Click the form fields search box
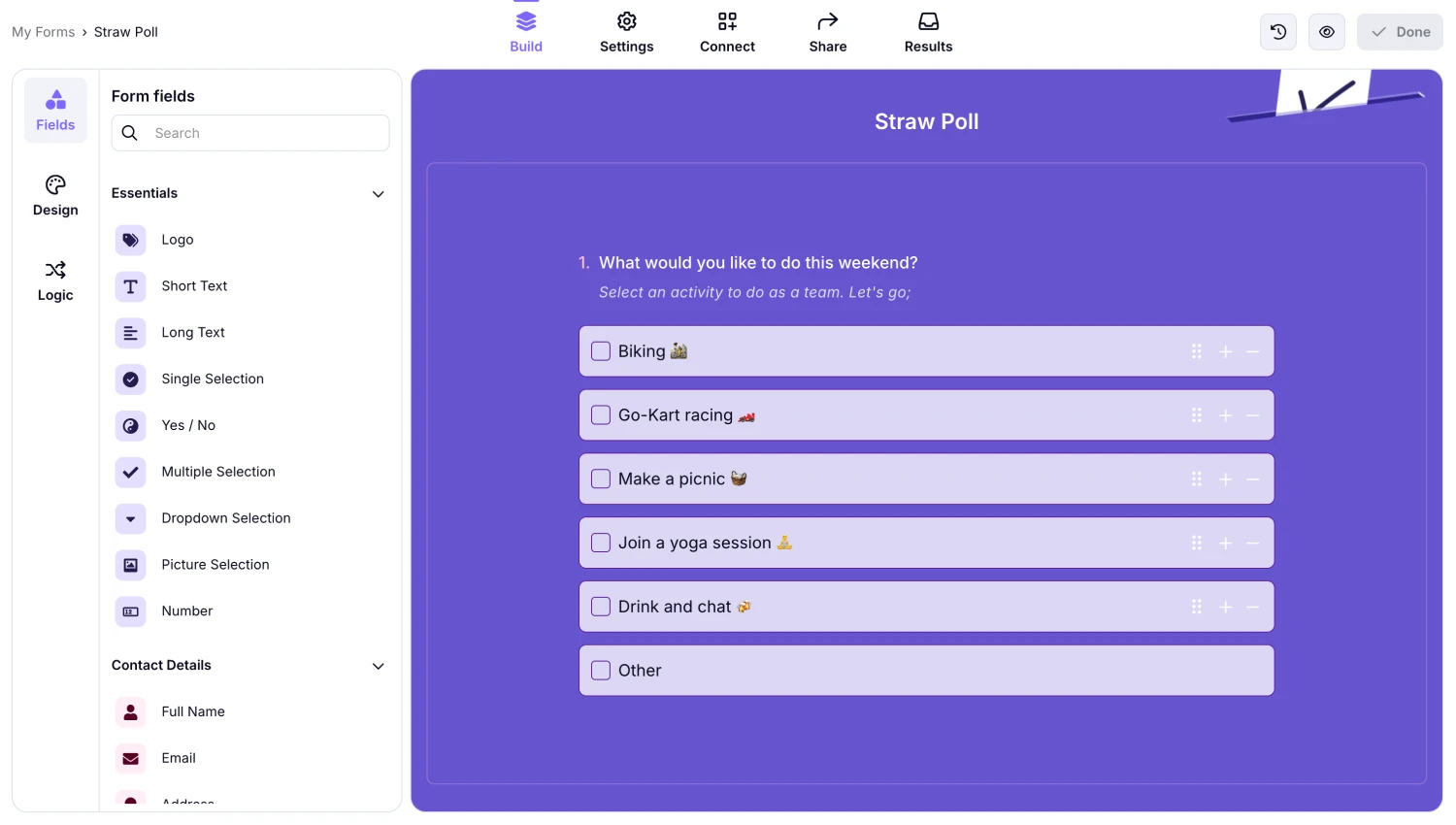Screen dimensions: 1456x825 click(249, 133)
